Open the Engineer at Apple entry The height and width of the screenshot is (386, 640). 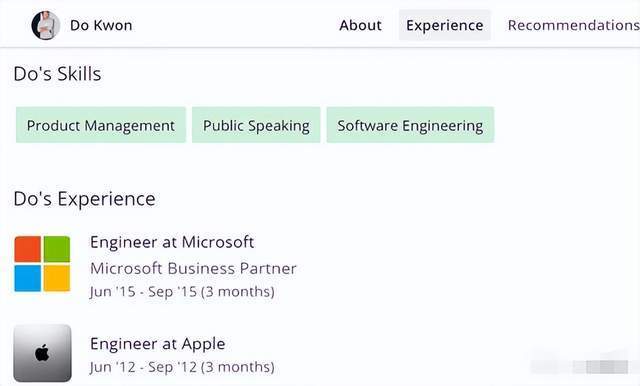click(x=158, y=344)
